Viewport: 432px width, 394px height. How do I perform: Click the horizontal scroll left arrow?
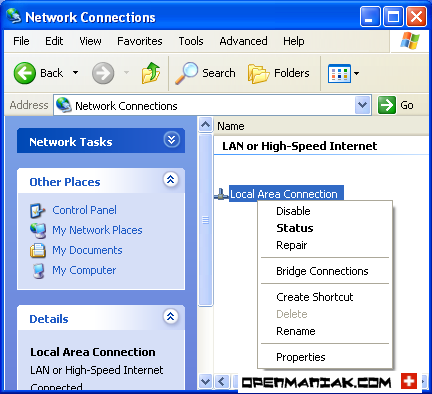click(x=222, y=381)
